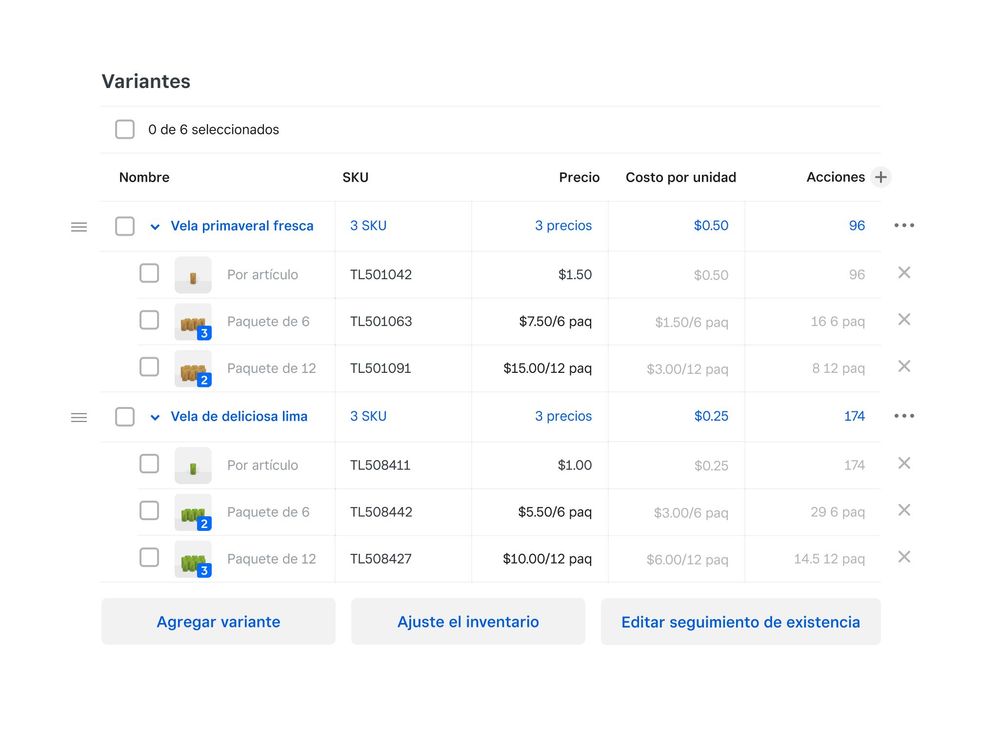Viewport: 999px width, 734px height.
Task: Click the Agregar variante button
Action: click(218, 622)
